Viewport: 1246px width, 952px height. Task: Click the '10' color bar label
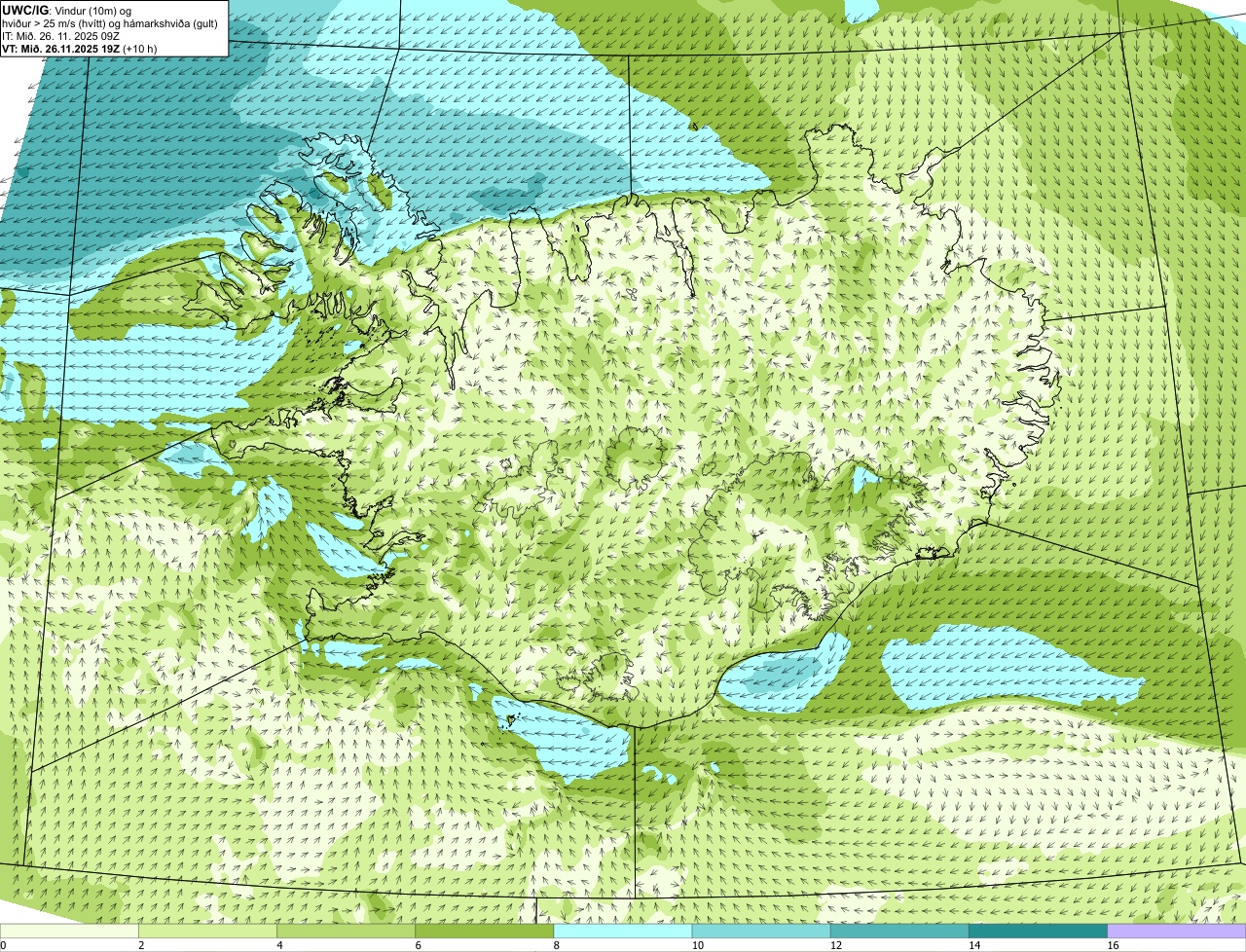(x=697, y=945)
